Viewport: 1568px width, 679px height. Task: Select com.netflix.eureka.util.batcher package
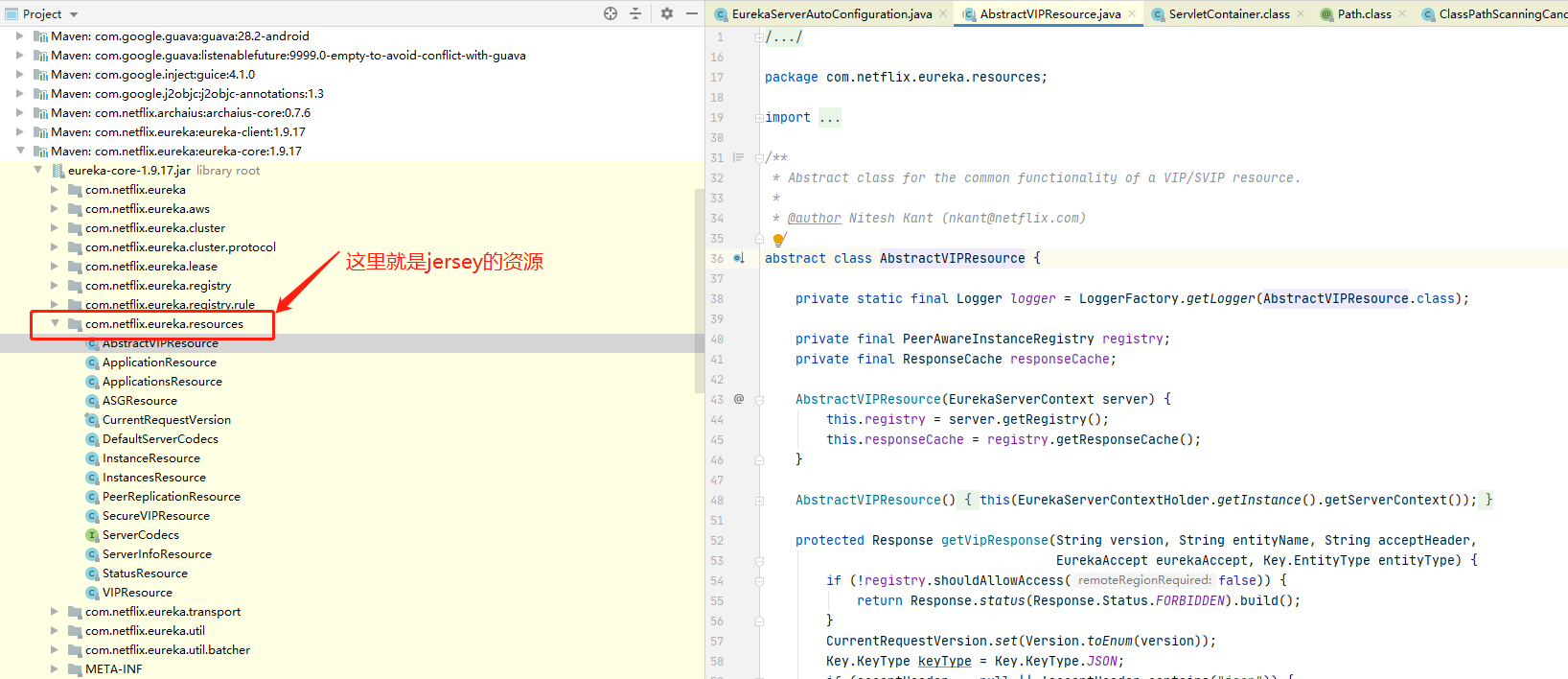coord(168,650)
